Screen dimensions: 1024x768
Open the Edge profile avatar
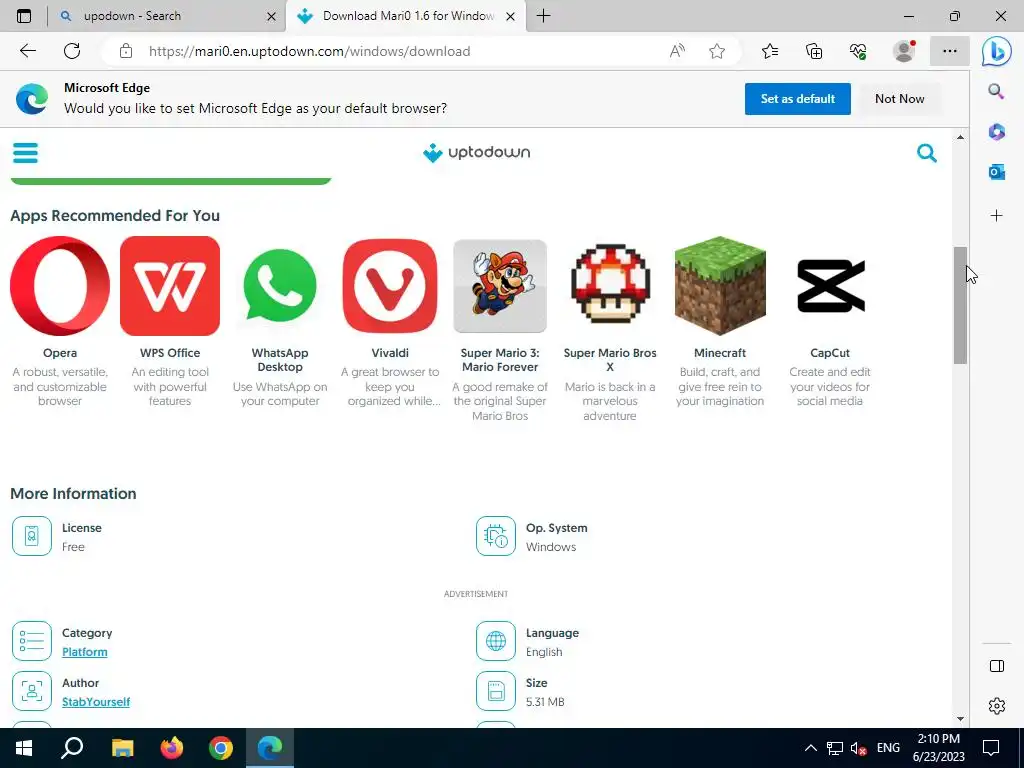[904, 51]
